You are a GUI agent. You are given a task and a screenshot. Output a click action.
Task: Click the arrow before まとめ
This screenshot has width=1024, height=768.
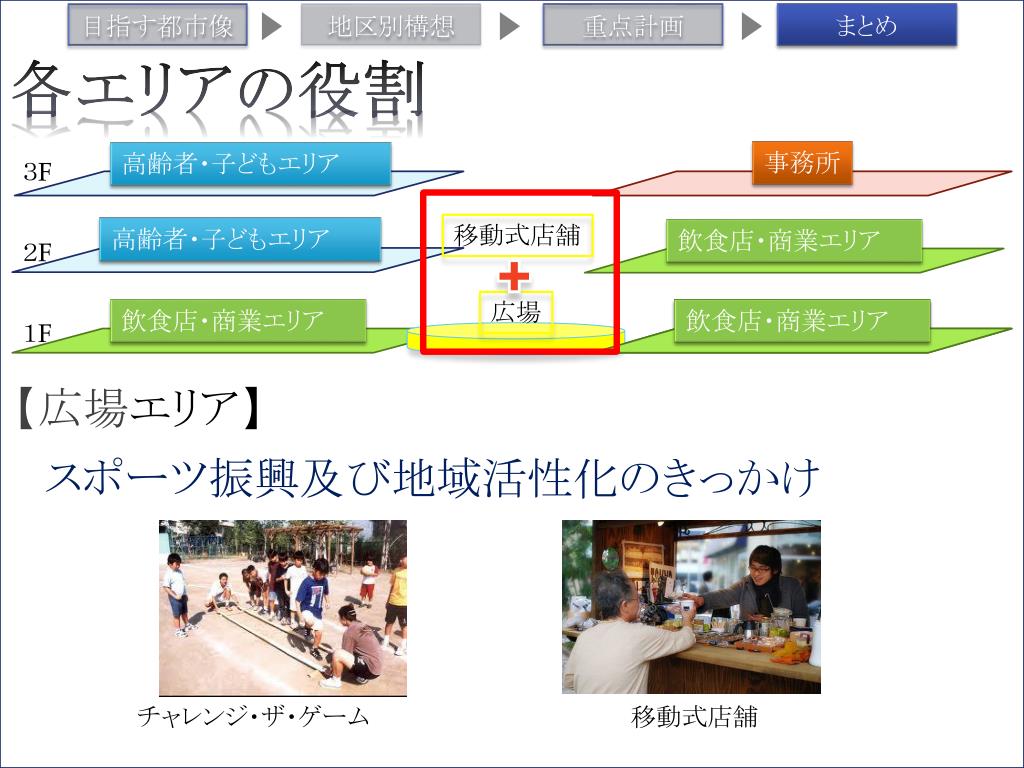752,26
